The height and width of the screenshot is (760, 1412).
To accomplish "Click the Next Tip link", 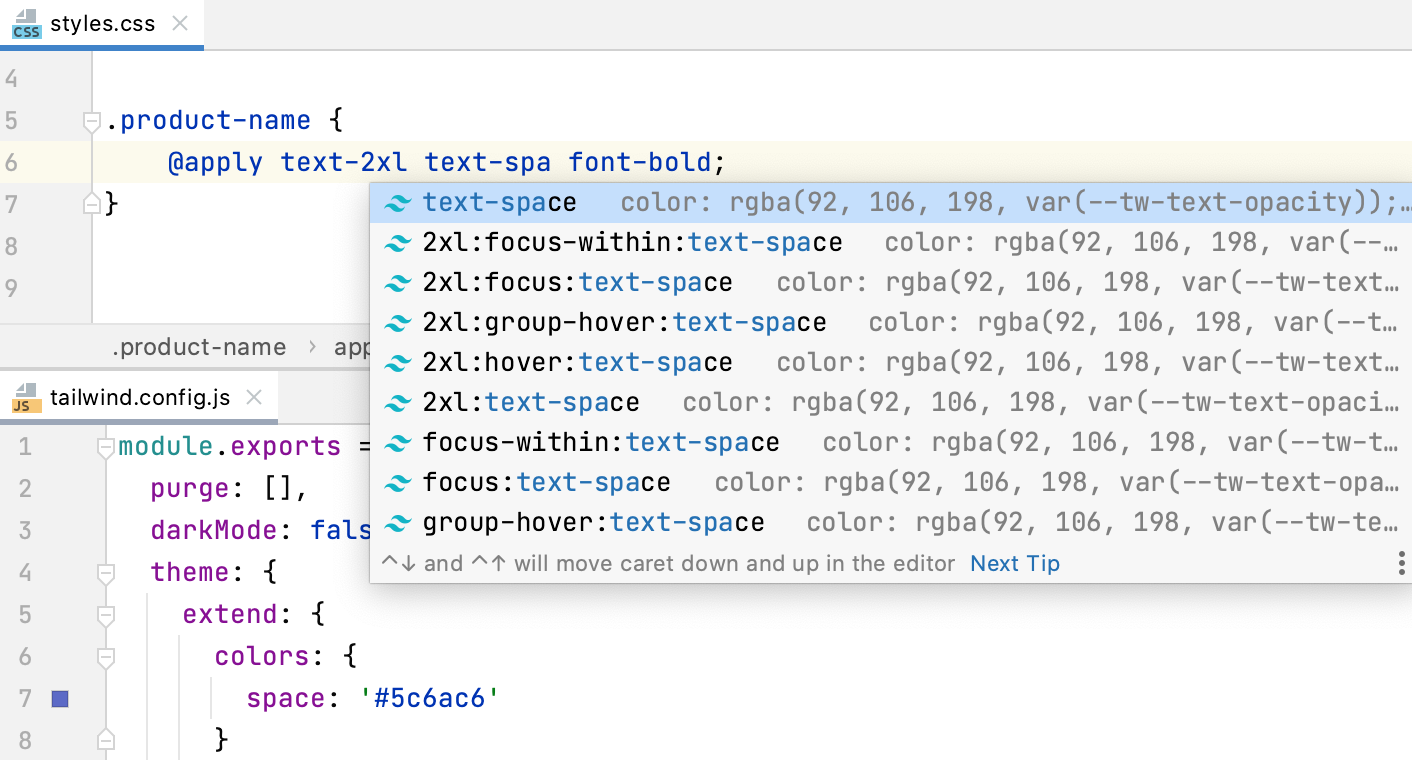I will coord(1014,563).
